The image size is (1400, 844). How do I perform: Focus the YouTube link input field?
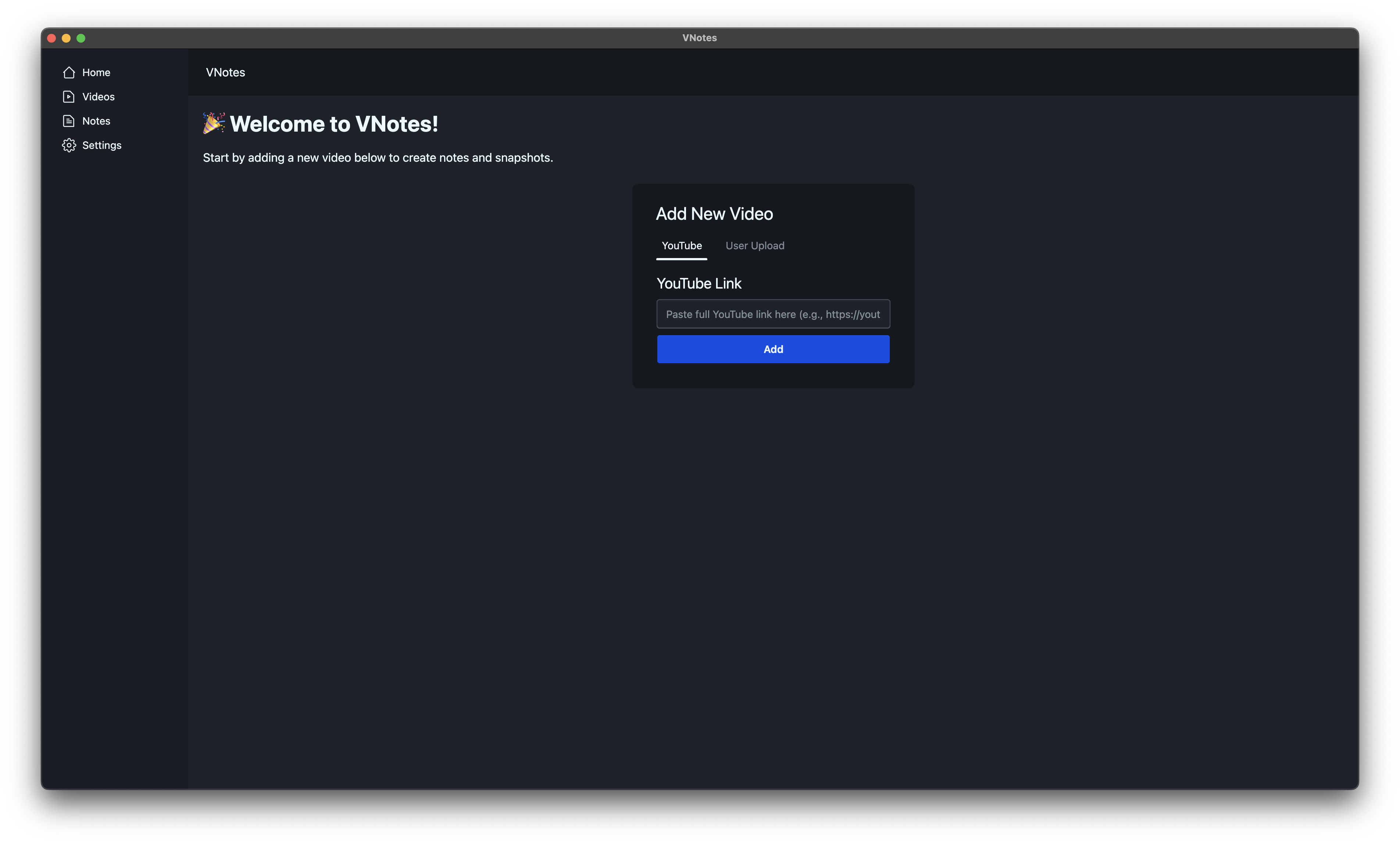coord(773,314)
